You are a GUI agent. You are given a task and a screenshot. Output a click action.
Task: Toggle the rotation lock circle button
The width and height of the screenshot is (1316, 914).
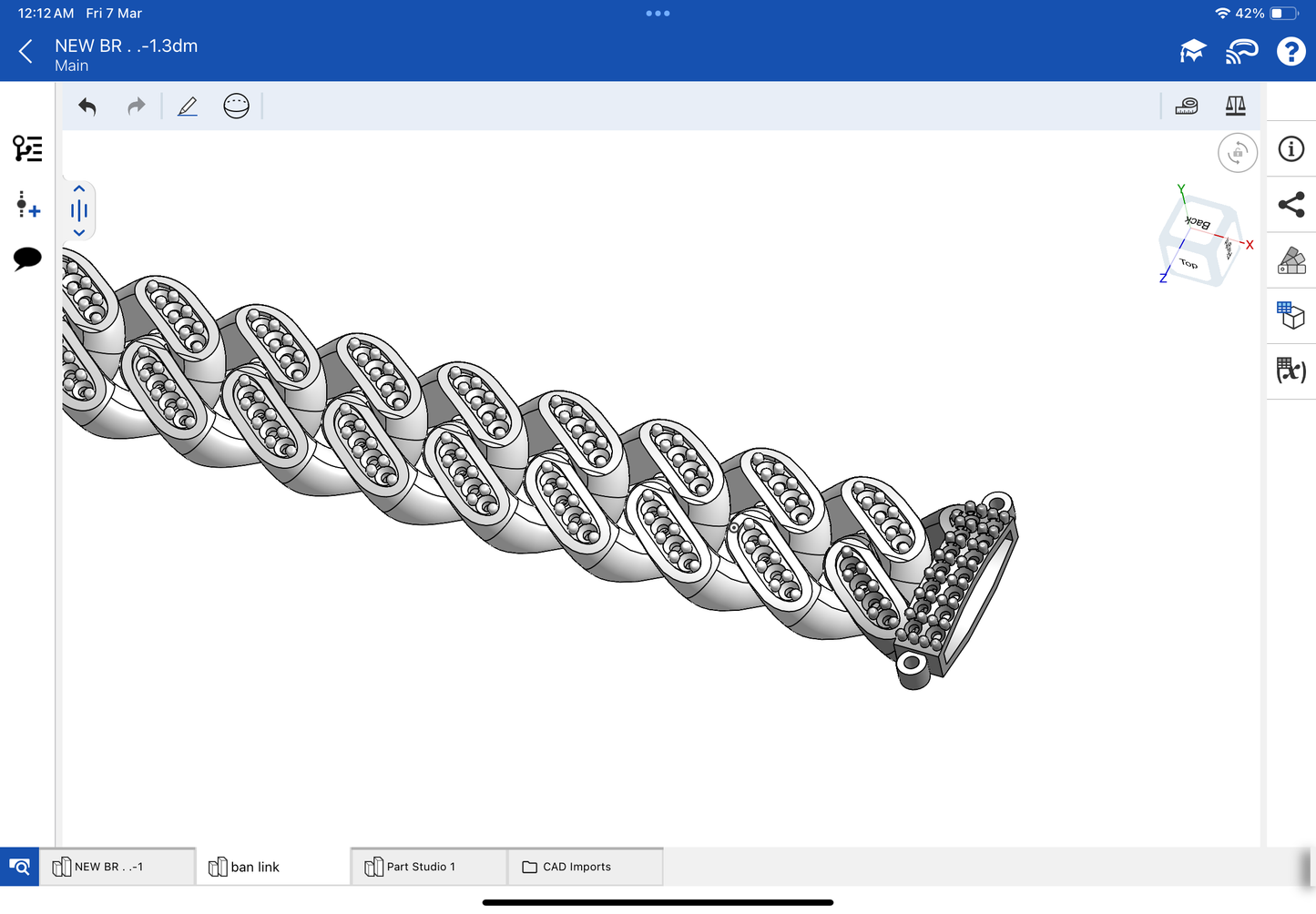[x=1237, y=153]
